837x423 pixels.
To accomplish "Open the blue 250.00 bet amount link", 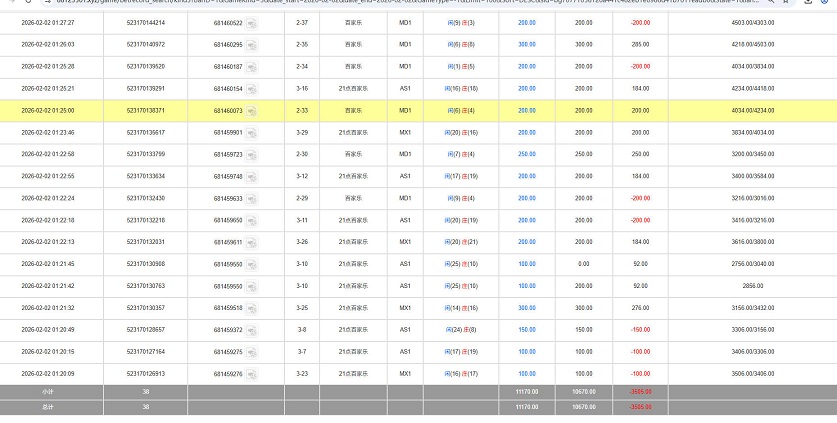I will [x=526, y=154].
